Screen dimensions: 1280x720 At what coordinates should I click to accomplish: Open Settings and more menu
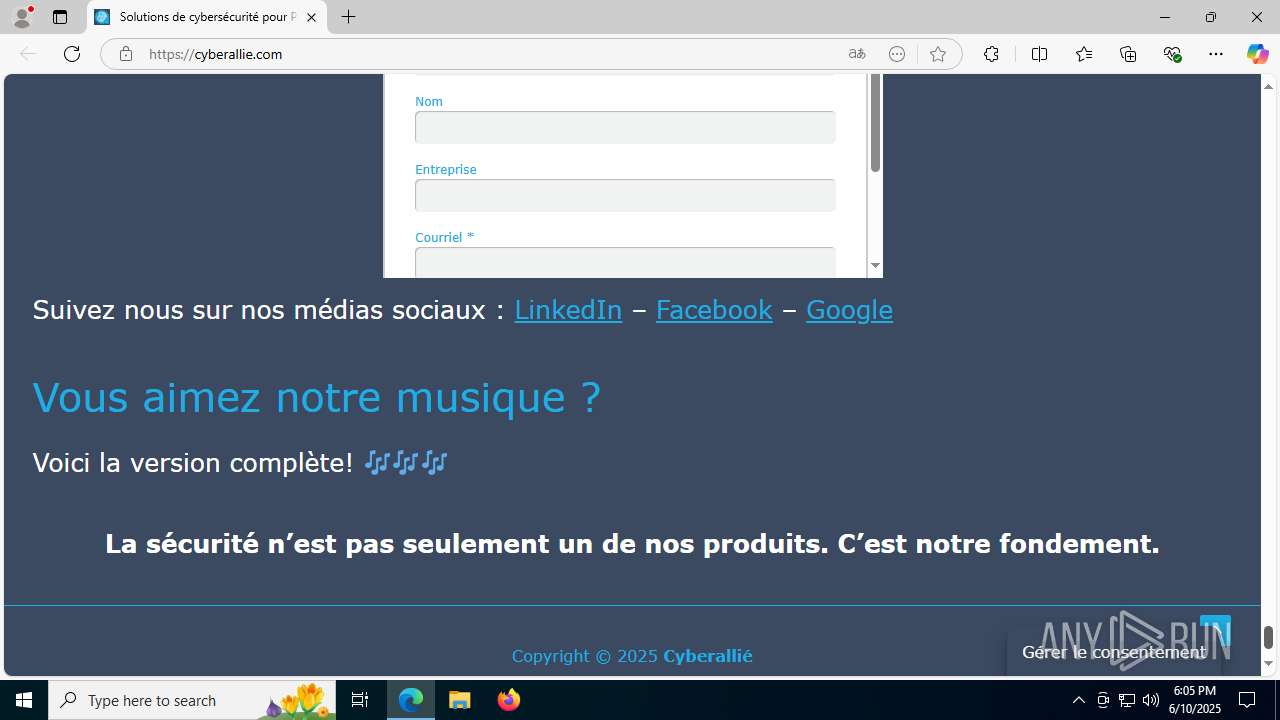coord(1216,54)
